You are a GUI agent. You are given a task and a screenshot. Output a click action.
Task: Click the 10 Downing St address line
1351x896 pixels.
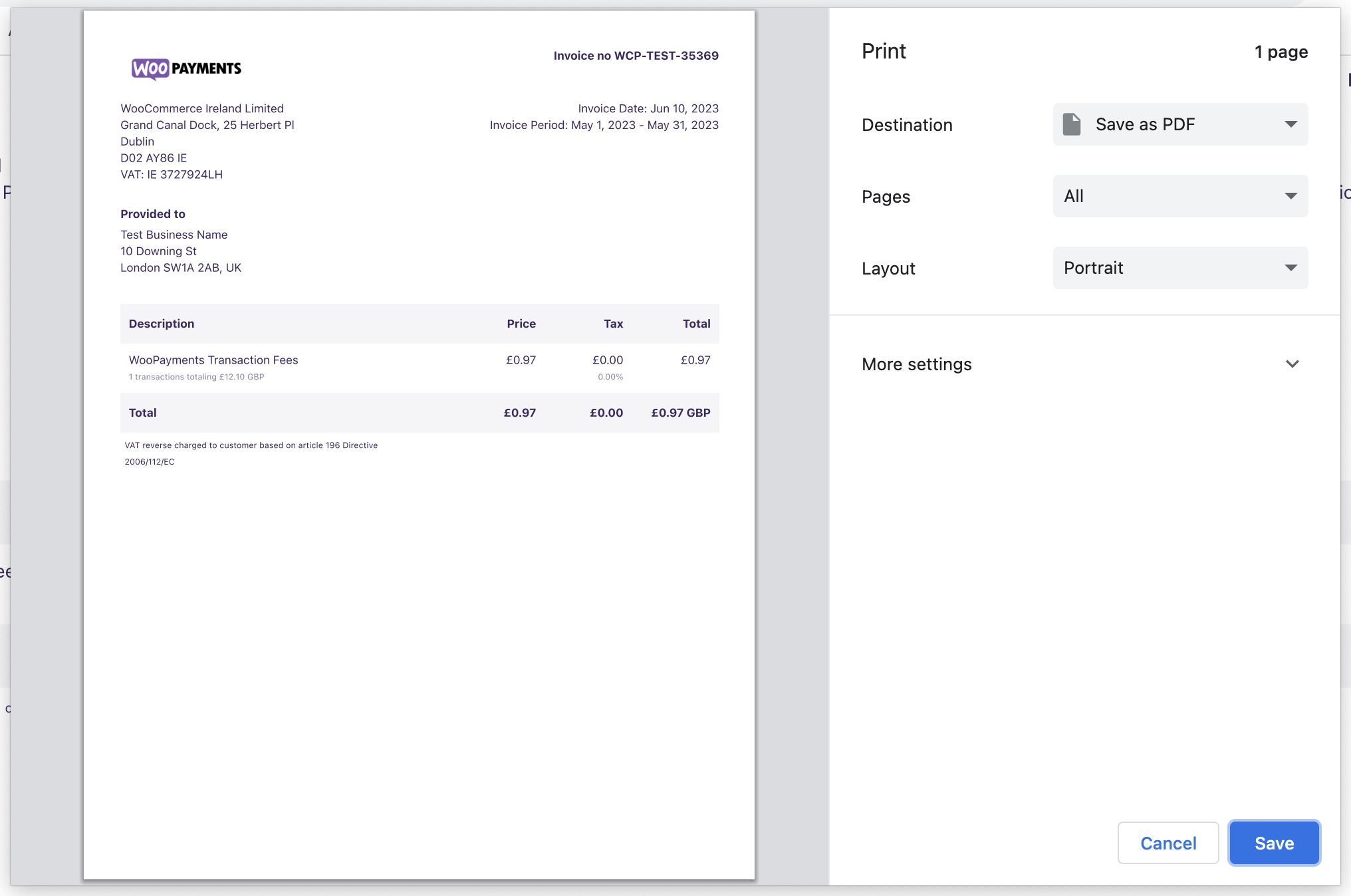(x=158, y=251)
